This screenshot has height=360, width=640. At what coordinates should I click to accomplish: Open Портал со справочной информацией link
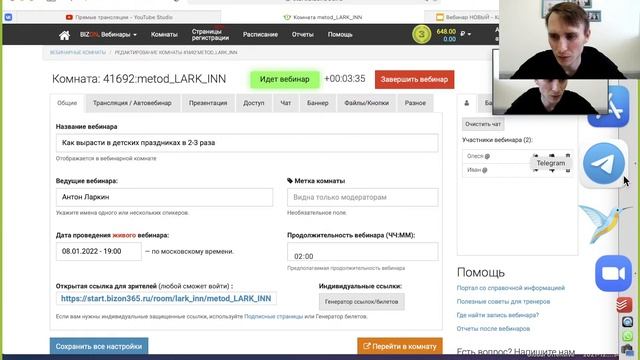[x=511, y=288]
